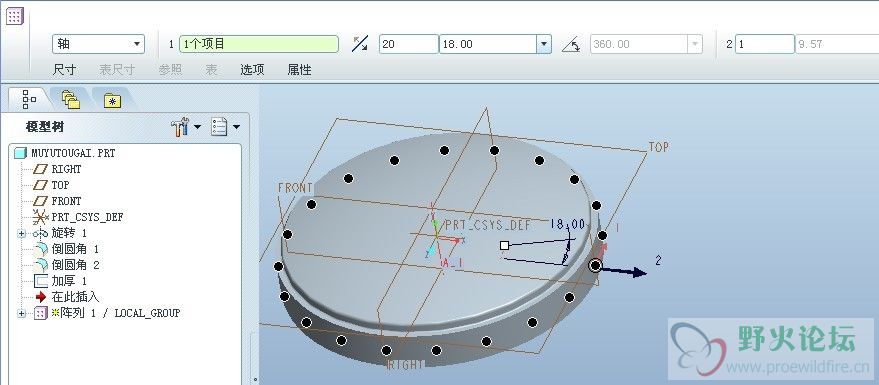Open the model tree show list icon

[x=225, y=127]
